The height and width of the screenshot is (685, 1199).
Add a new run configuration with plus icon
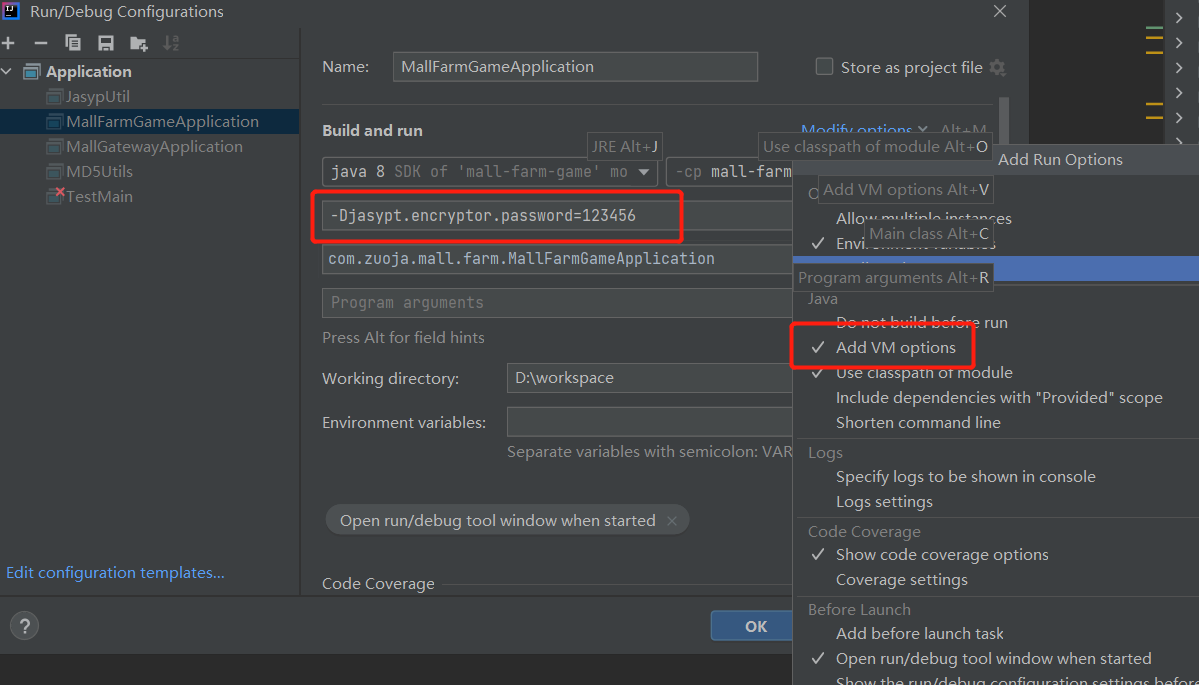(8, 44)
